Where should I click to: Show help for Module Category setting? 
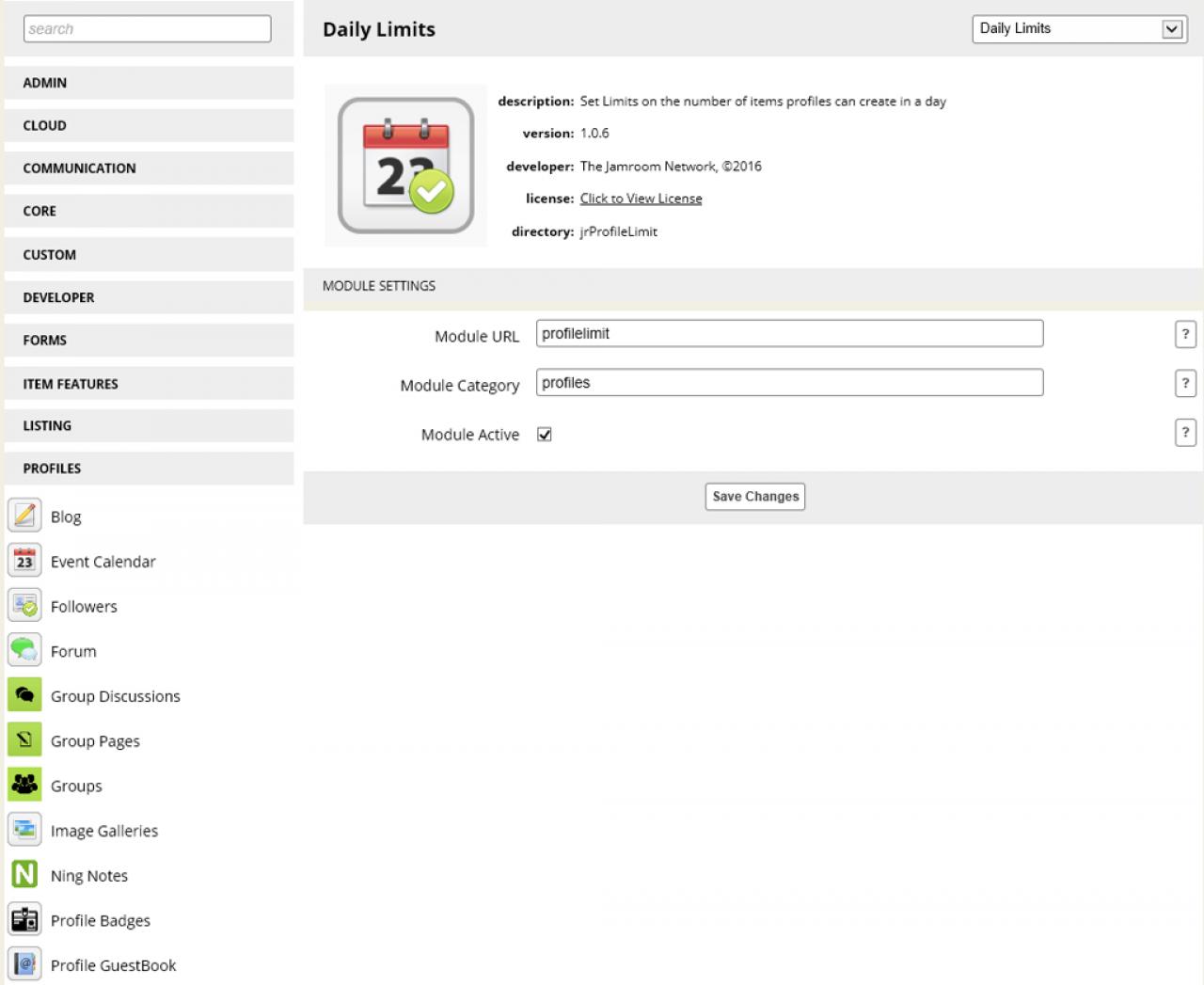(x=1185, y=383)
